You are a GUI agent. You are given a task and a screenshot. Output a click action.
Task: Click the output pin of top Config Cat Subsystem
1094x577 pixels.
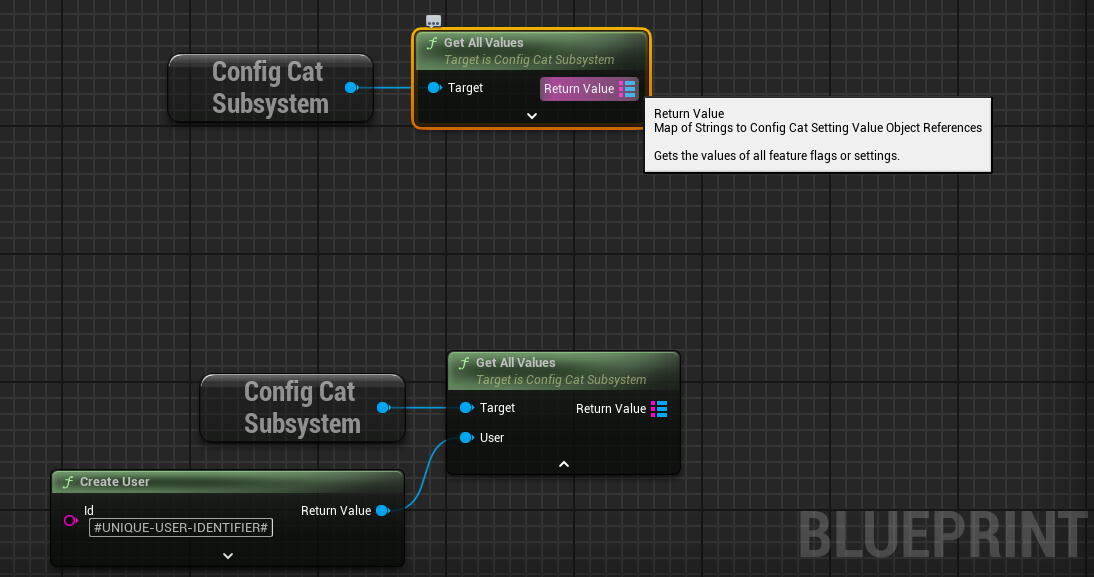click(352, 87)
